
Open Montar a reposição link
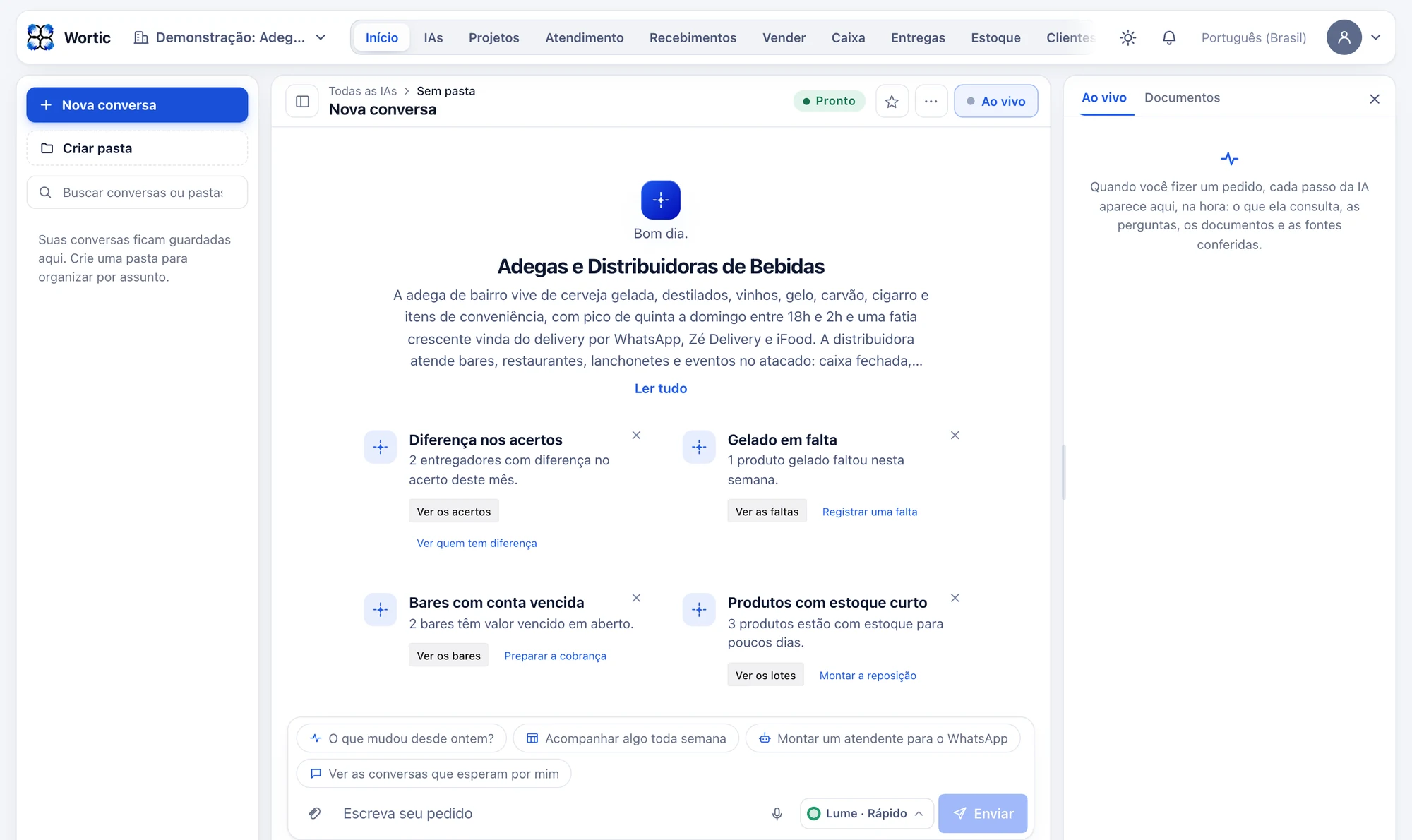click(x=868, y=675)
